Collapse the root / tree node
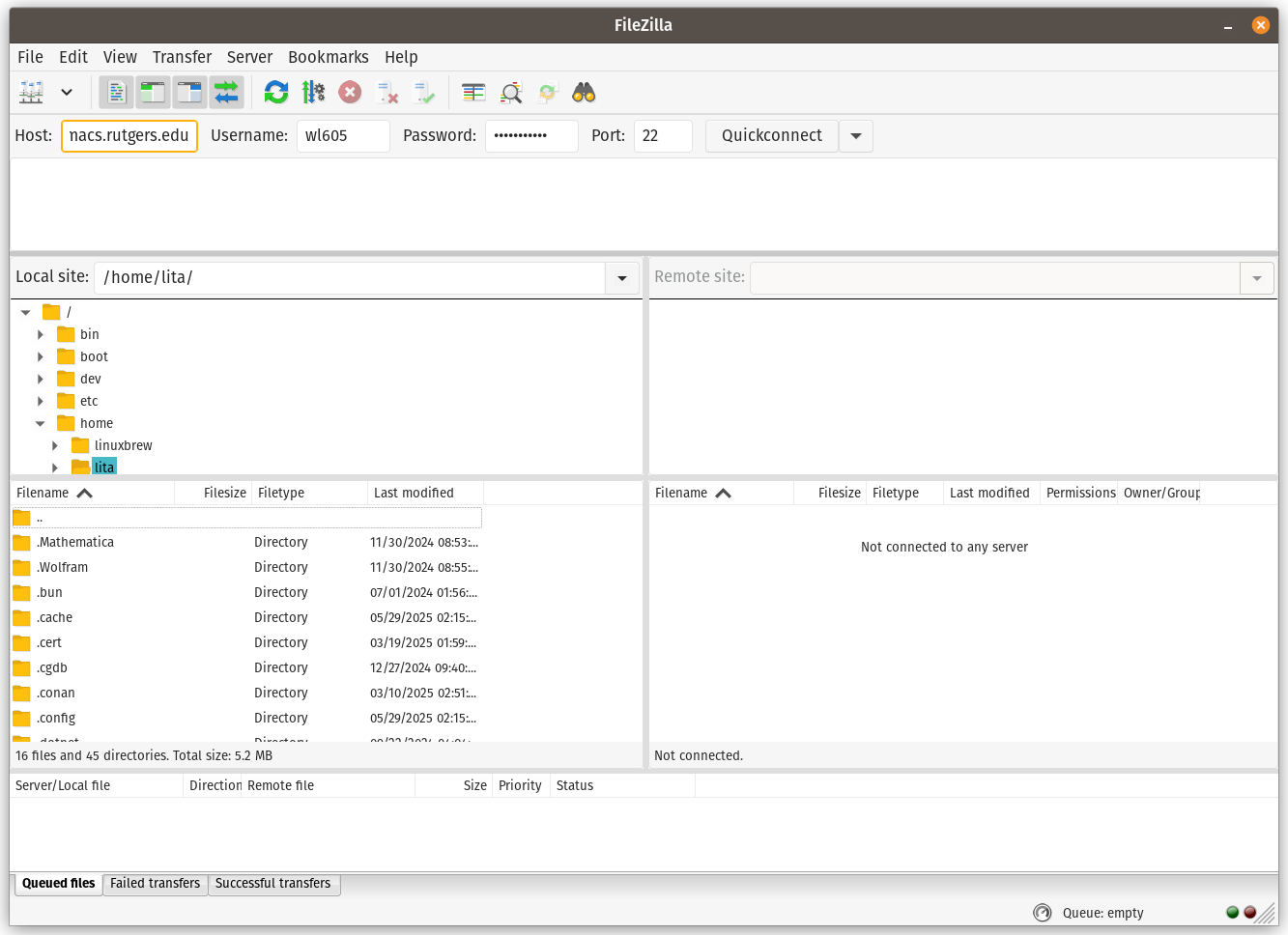The width and height of the screenshot is (1288, 935). pyautogui.click(x=26, y=312)
